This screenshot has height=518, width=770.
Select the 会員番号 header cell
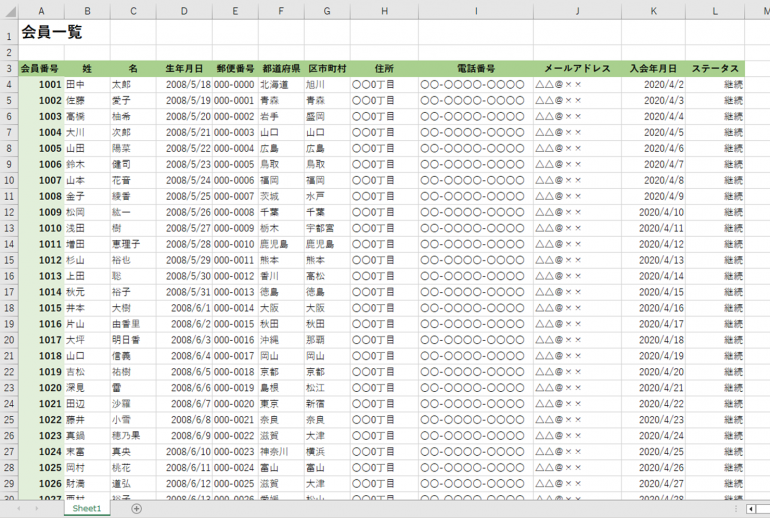click(x=41, y=69)
